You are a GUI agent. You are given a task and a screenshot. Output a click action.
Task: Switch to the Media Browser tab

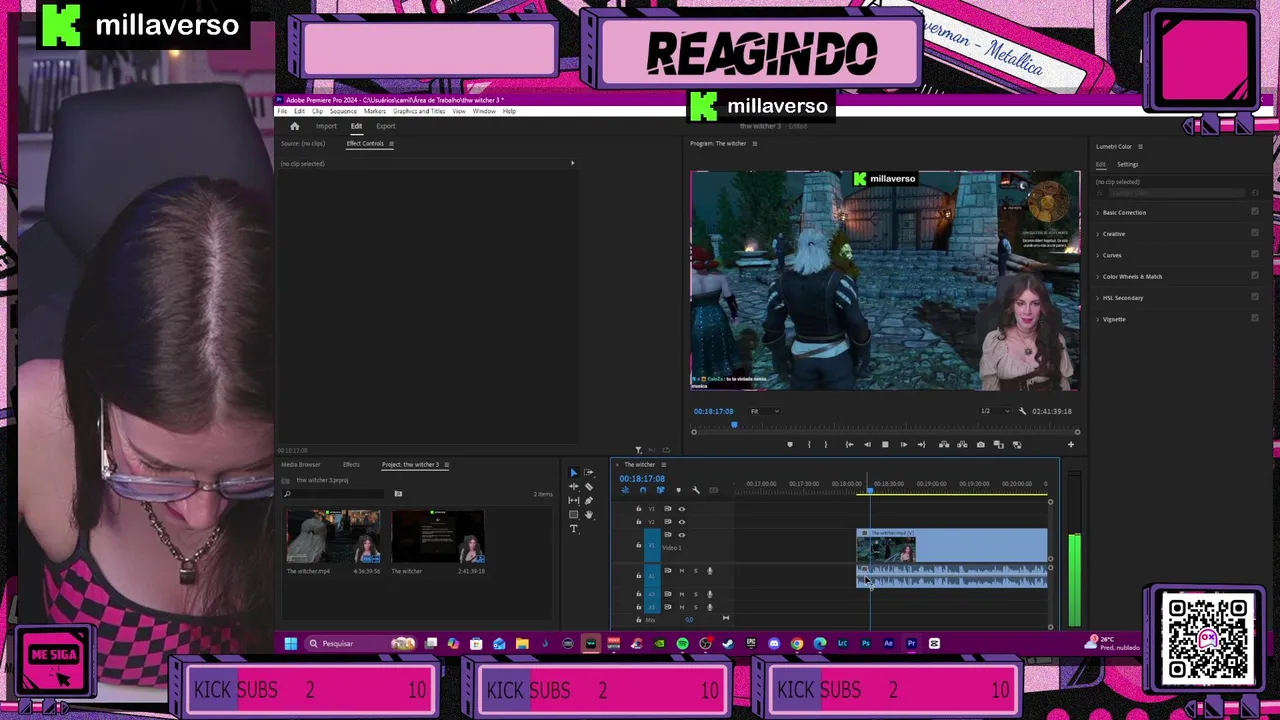coord(301,465)
